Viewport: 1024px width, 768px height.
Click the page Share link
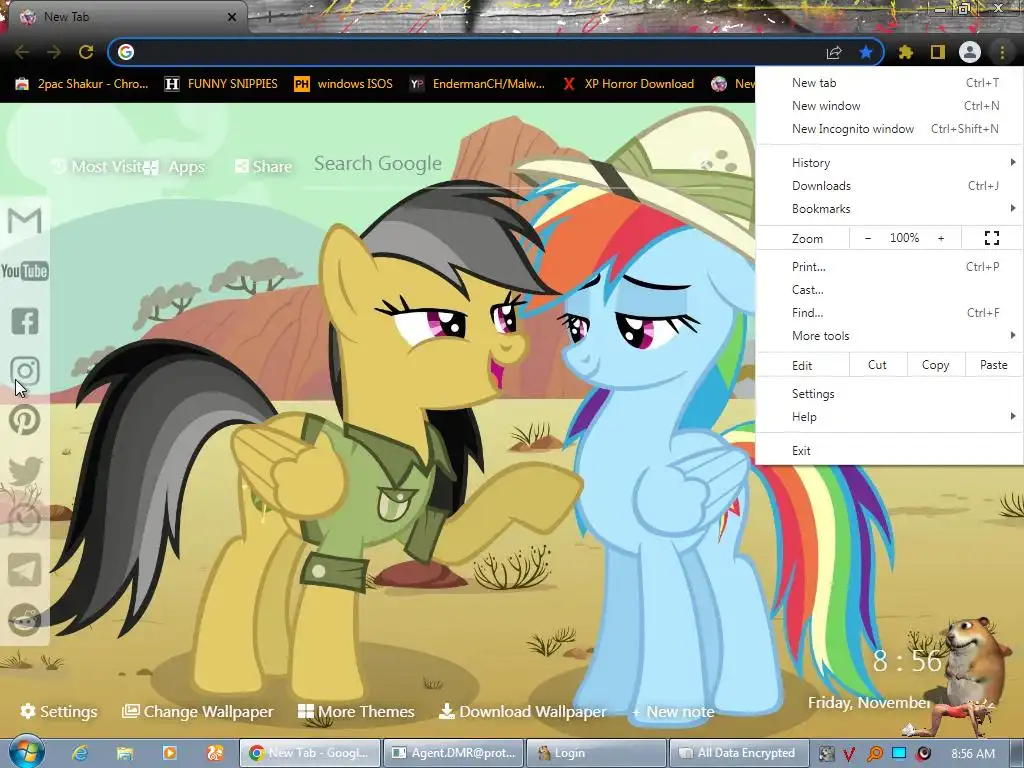(x=264, y=167)
